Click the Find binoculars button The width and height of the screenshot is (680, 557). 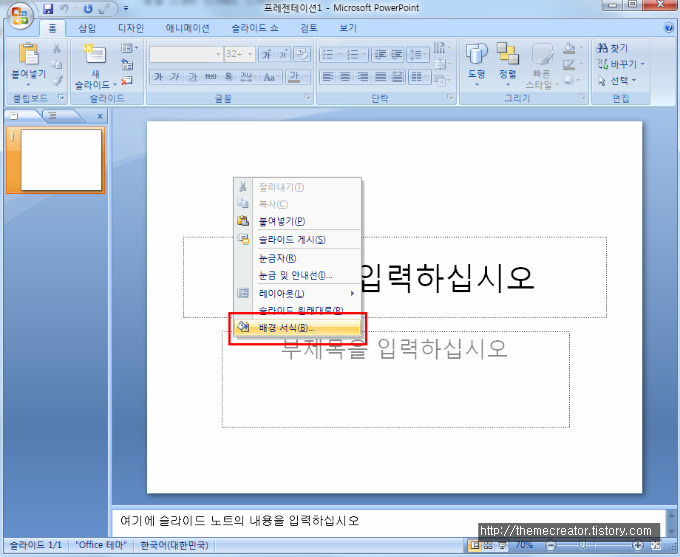tap(611, 48)
